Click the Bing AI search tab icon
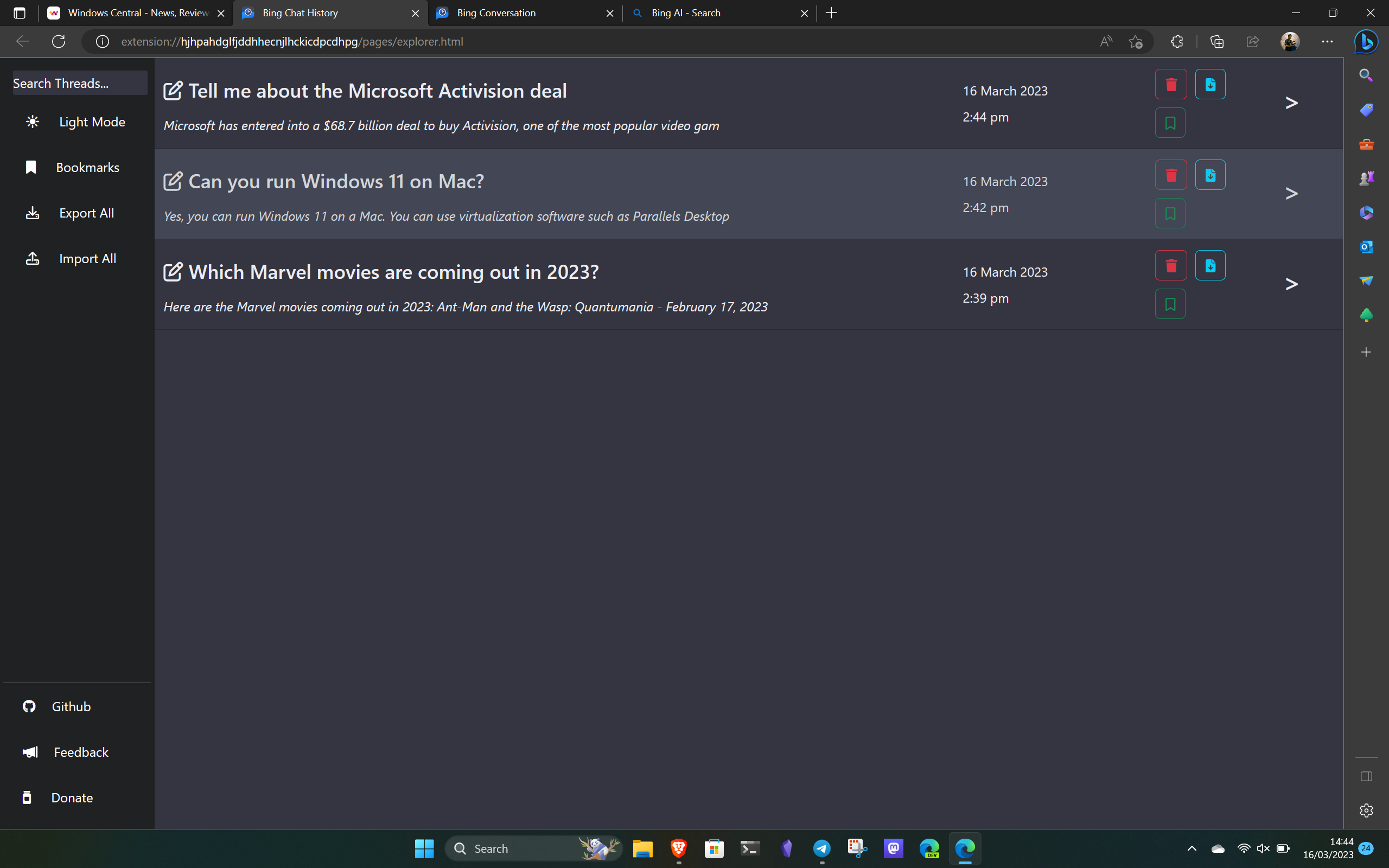The height and width of the screenshot is (868, 1389). [637, 13]
